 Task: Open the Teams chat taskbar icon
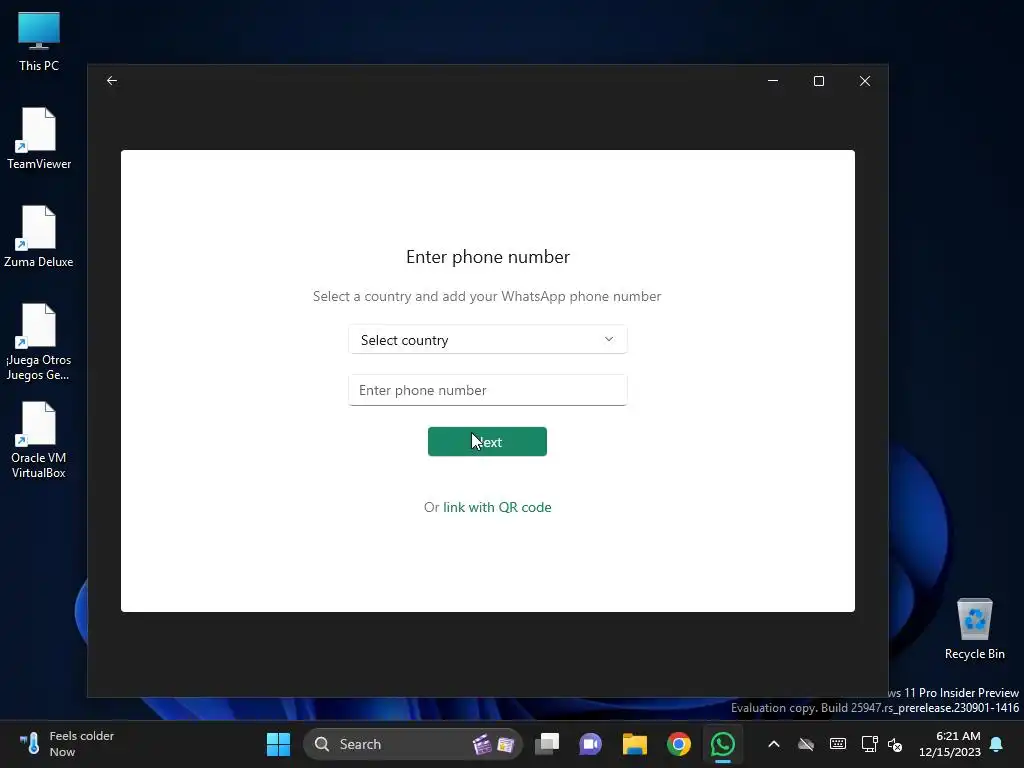(x=590, y=744)
